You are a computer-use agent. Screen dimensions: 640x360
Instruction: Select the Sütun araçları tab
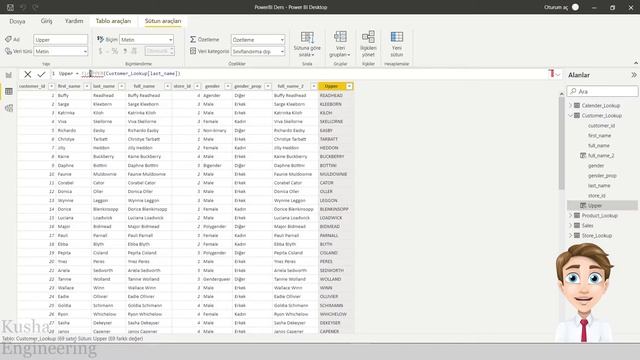[163, 21]
